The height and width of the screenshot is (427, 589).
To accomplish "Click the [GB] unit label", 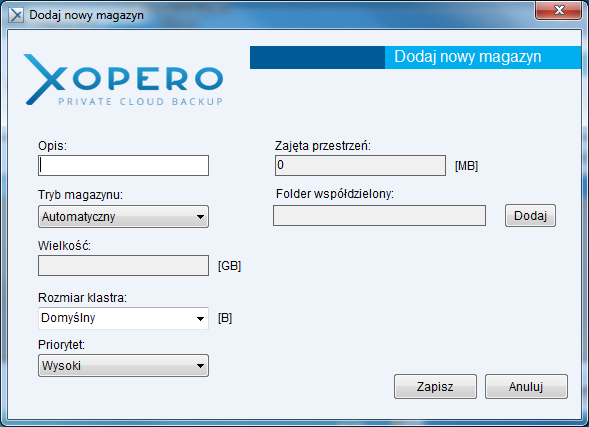I will (229, 266).
